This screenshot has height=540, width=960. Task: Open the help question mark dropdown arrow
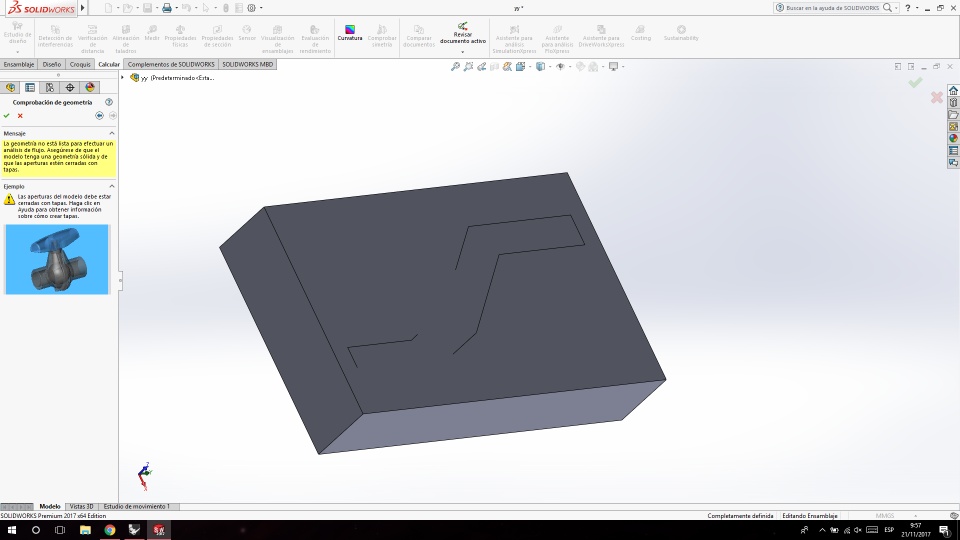click(x=917, y=8)
